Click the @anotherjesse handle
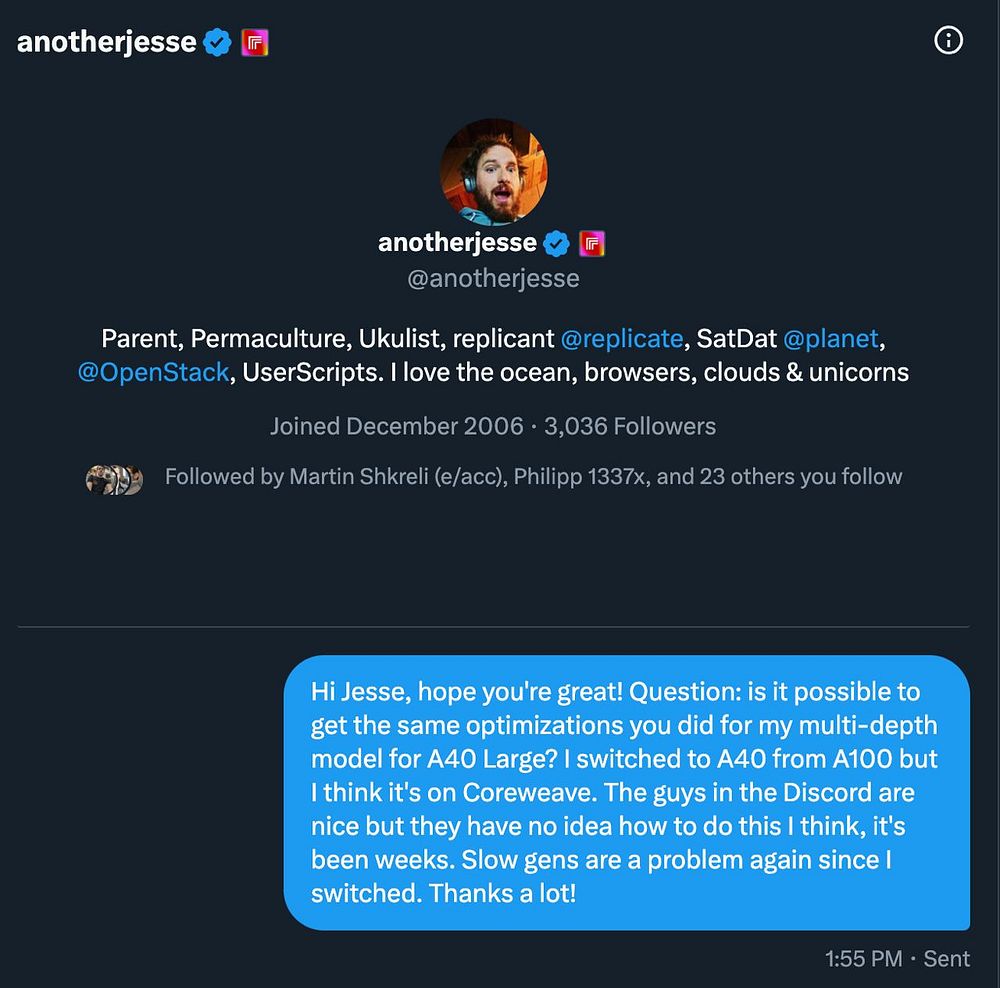 click(494, 279)
